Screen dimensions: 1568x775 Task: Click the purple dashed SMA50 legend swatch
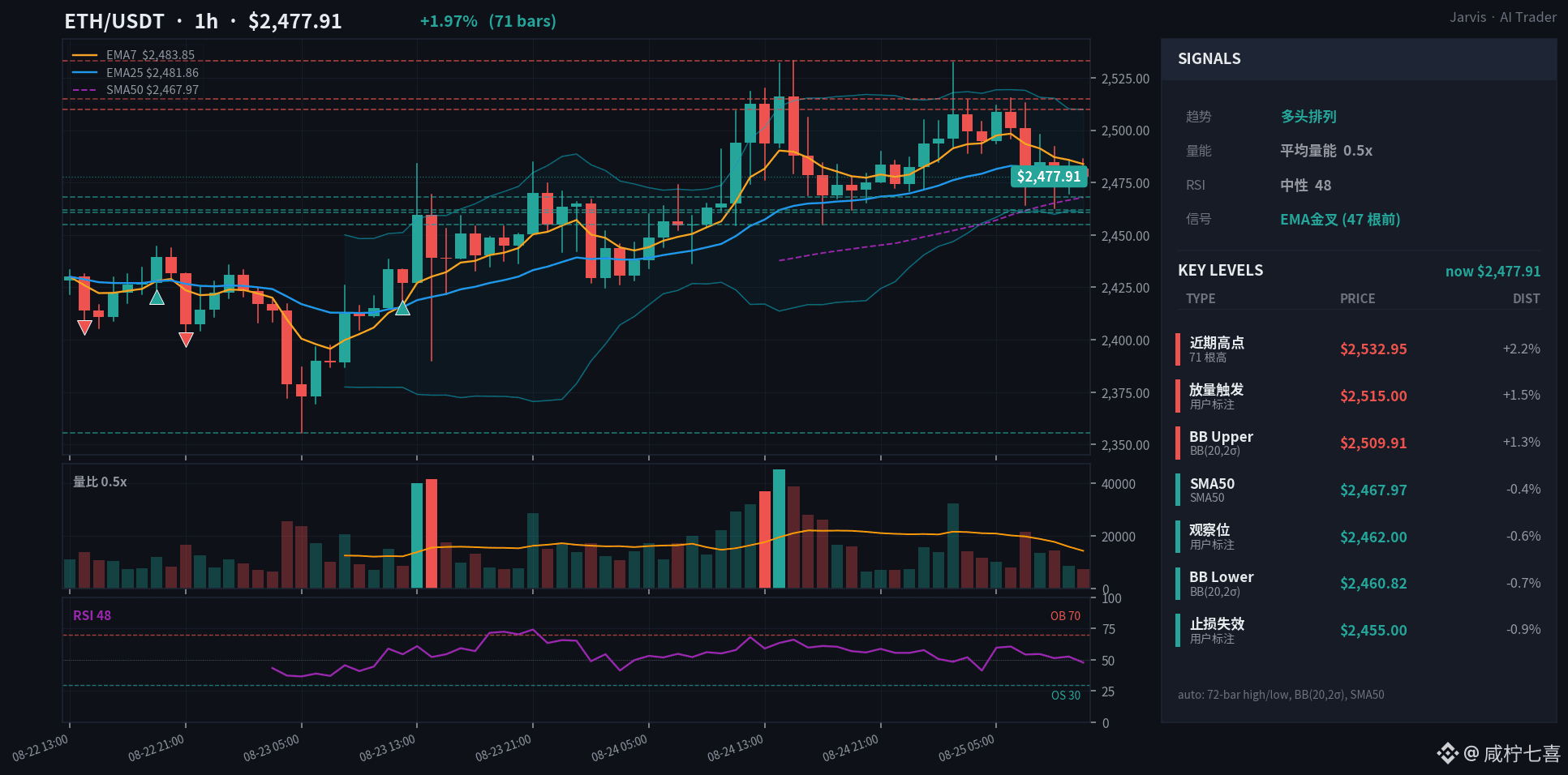(85, 90)
